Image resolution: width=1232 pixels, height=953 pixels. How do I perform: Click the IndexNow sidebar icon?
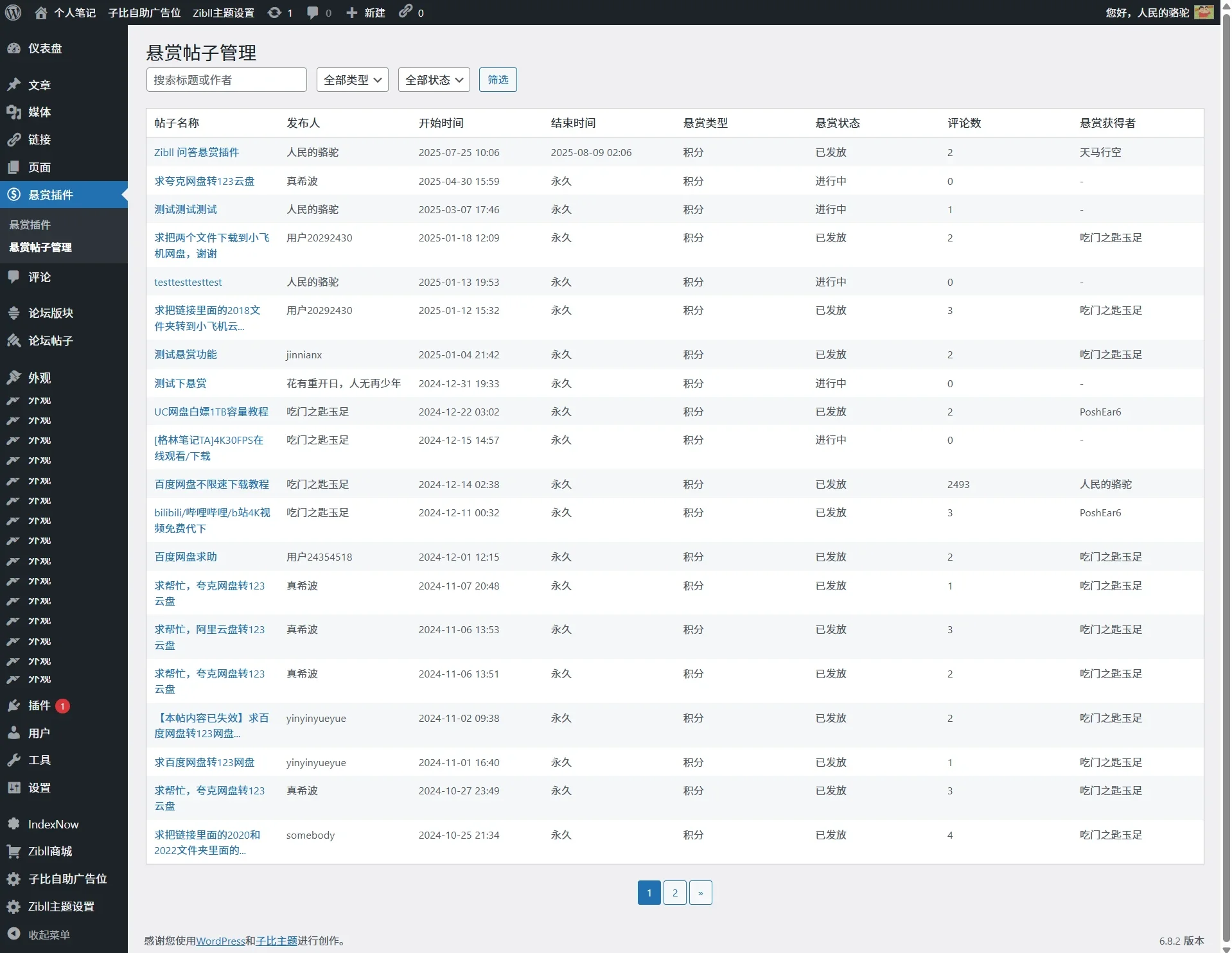(14, 824)
